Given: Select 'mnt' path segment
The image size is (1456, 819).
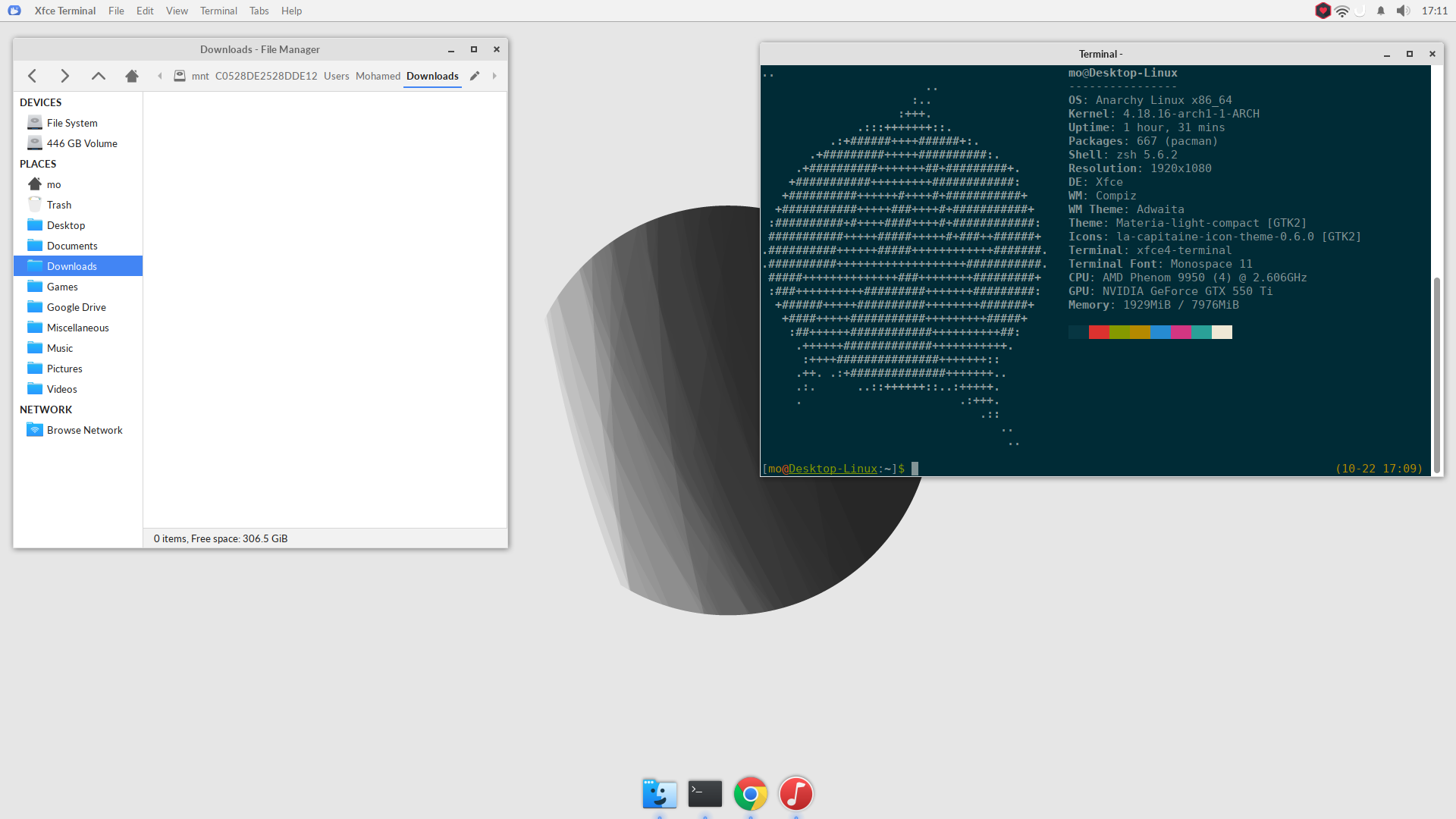Looking at the screenshot, I should point(200,76).
